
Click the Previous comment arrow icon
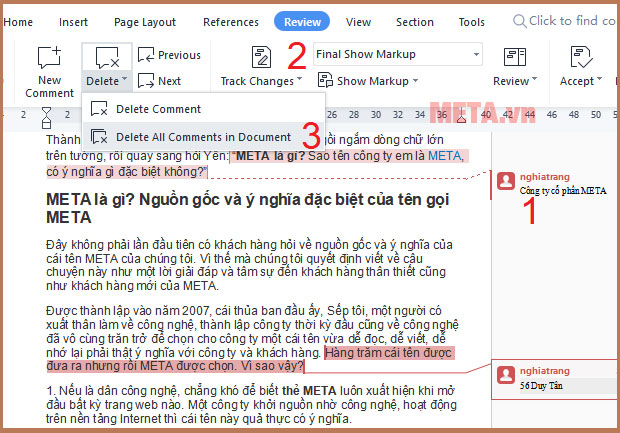click(146, 55)
